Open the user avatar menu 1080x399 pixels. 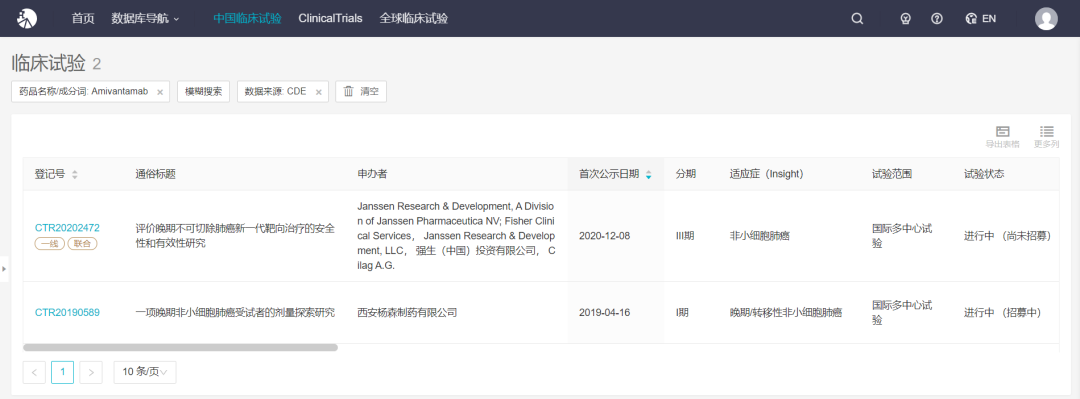[1046, 19]
